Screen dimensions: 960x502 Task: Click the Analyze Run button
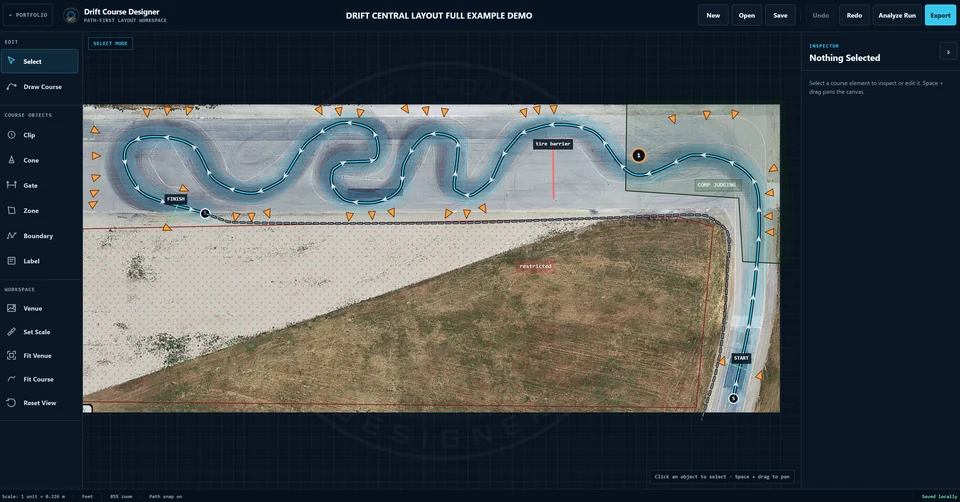pos(897,15)
